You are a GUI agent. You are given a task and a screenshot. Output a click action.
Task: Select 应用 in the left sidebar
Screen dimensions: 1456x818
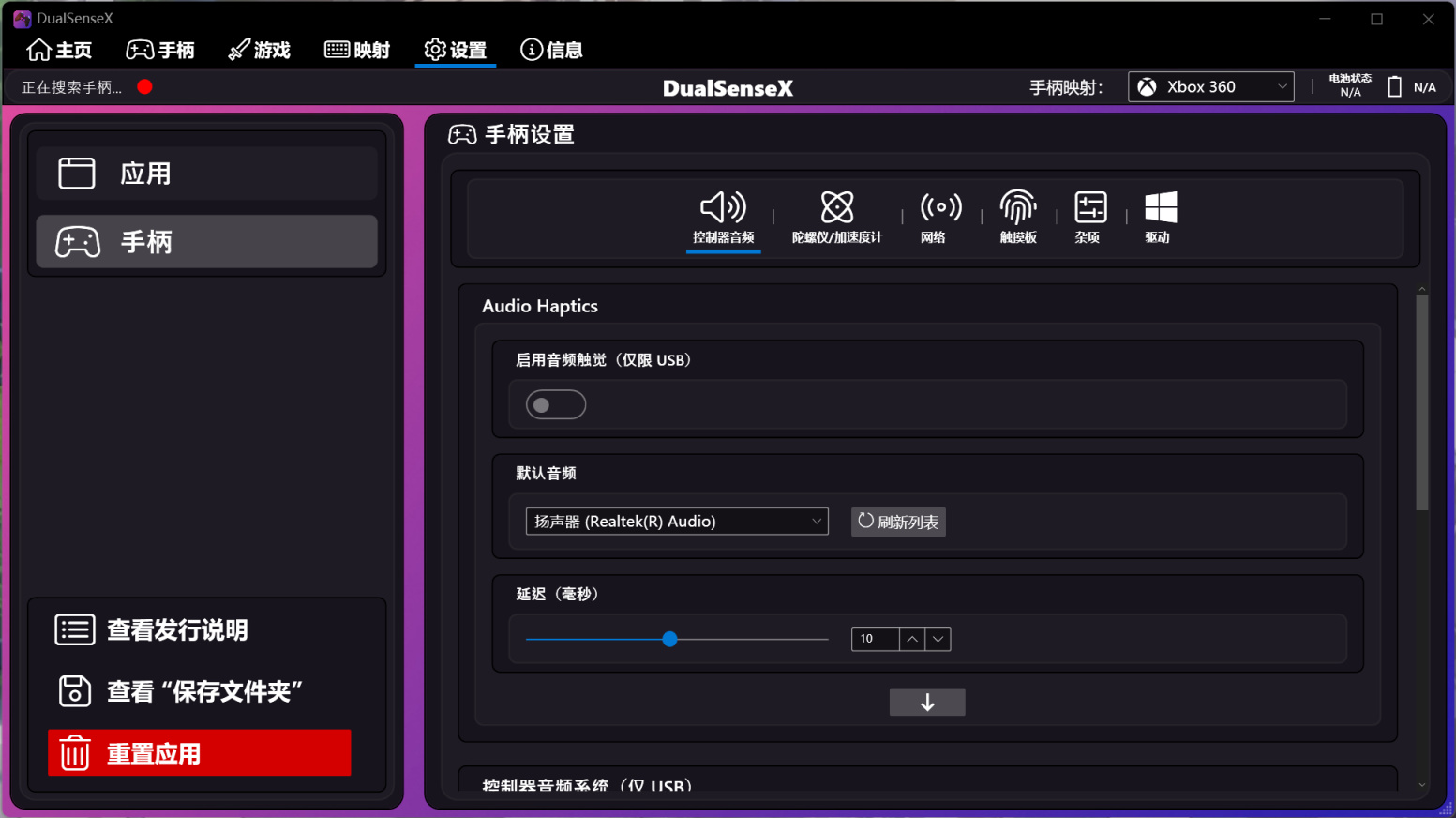pyautogui.click(x=207, y=174)
